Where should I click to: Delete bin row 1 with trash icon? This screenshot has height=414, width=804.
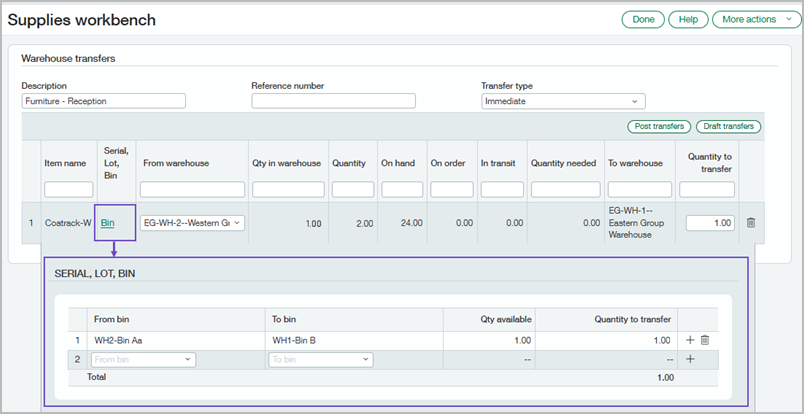(x=704, y=340)
